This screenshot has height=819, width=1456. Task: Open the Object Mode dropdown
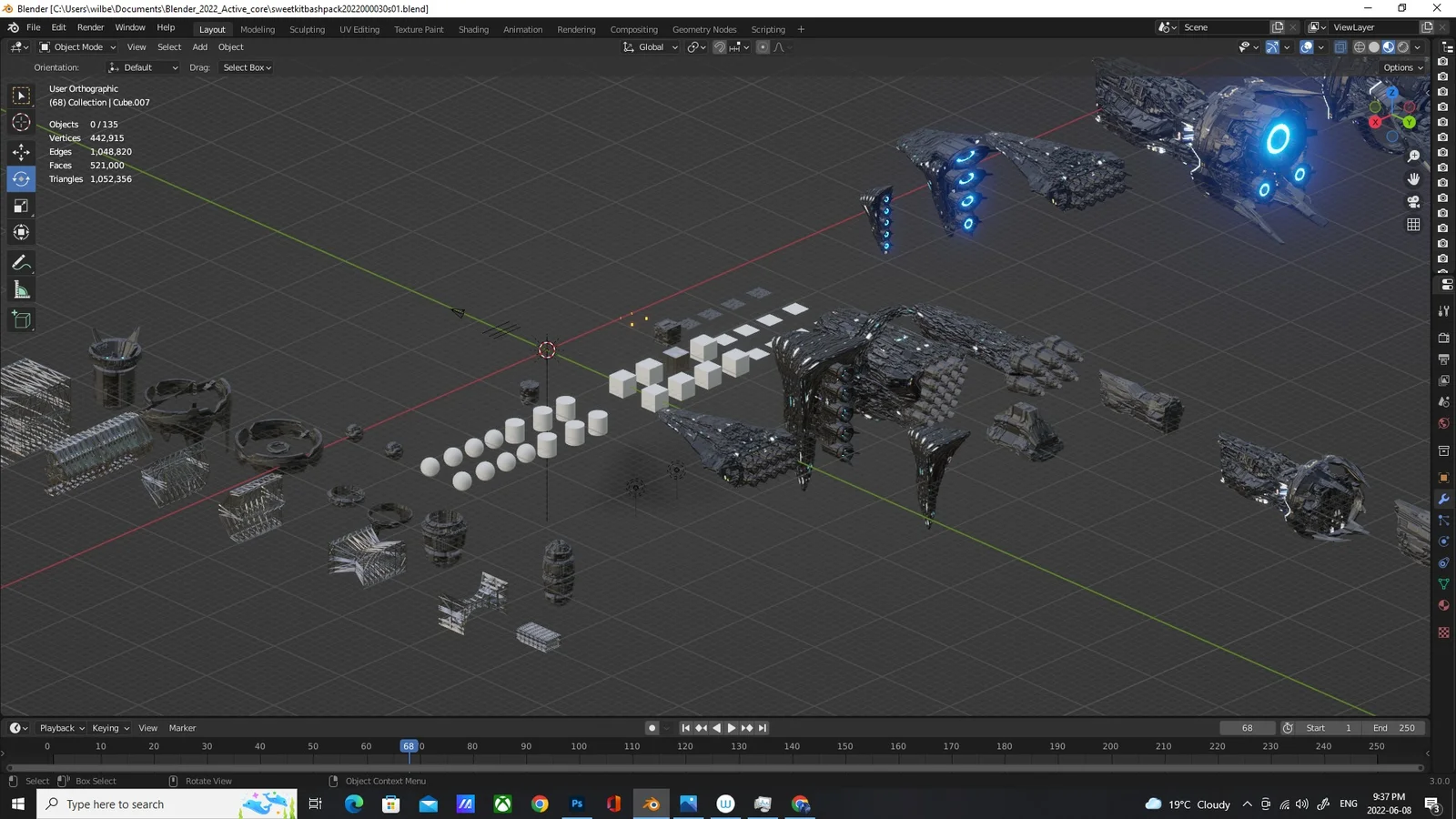[x=76, y=46]
